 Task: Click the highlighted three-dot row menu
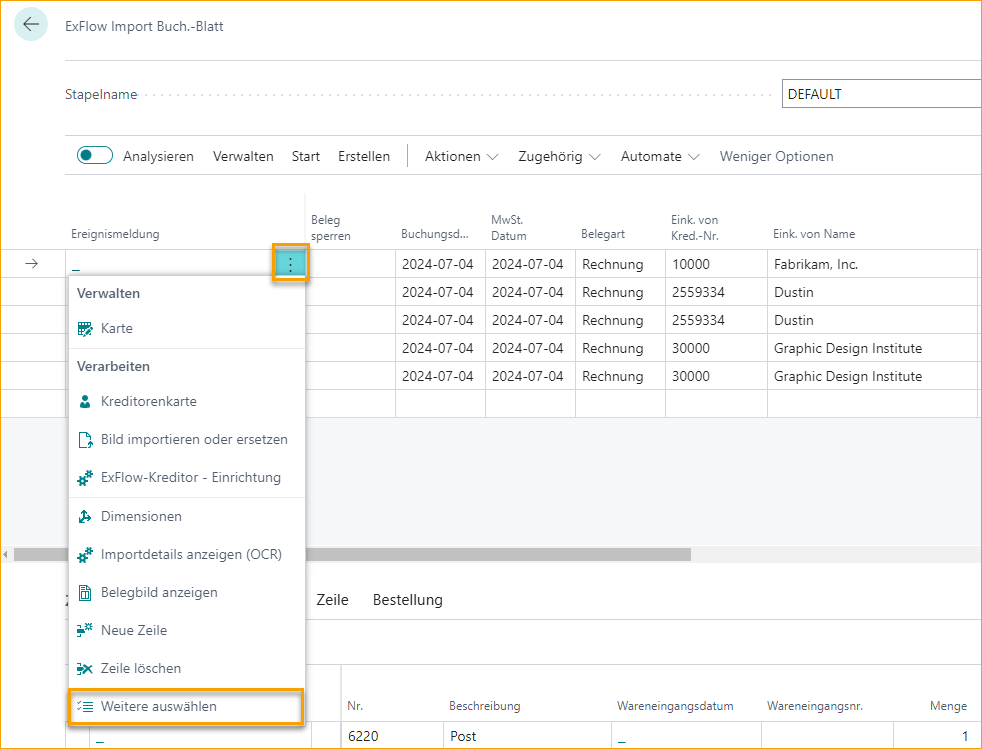[291, 263]
